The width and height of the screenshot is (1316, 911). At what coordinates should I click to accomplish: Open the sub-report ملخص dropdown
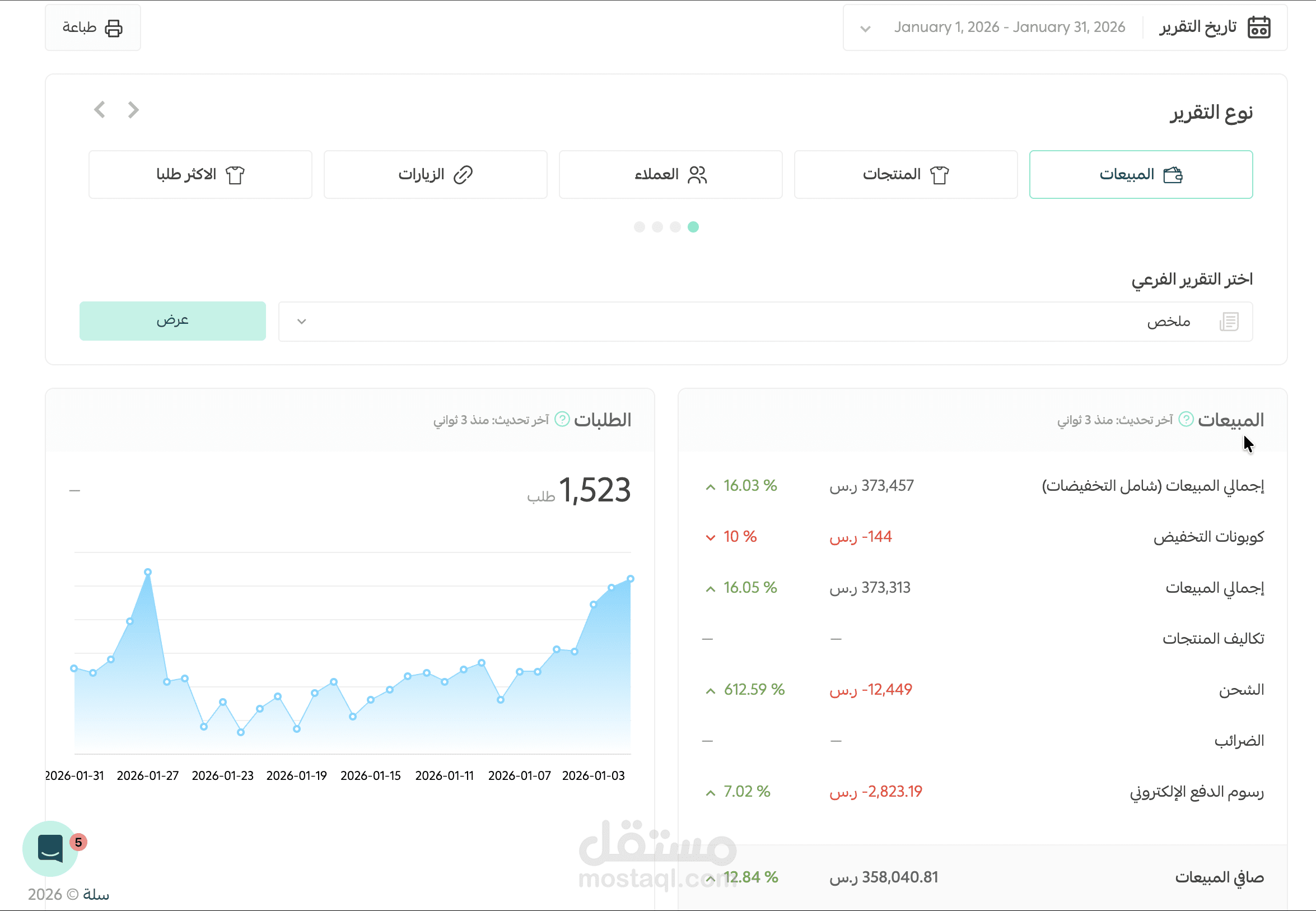(766, 322)
